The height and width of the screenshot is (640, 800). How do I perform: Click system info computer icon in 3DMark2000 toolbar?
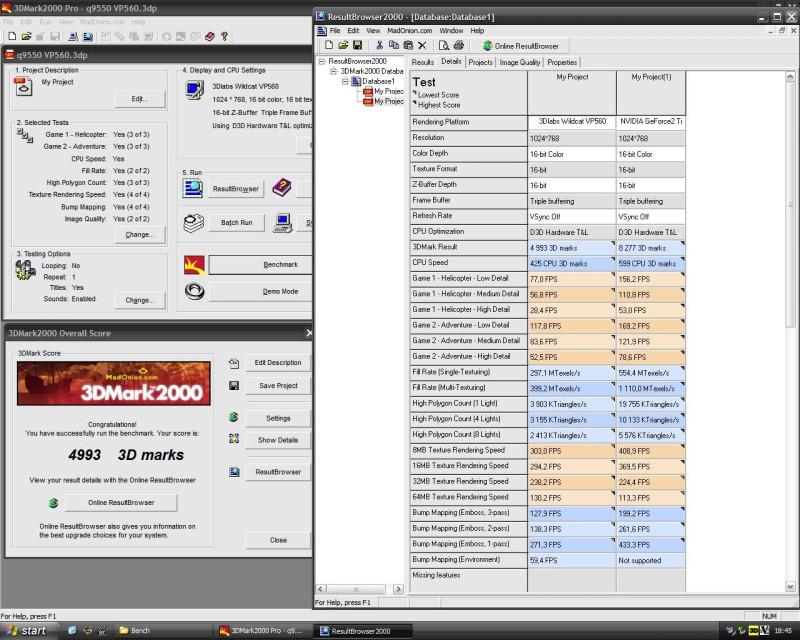pos(73,36)
